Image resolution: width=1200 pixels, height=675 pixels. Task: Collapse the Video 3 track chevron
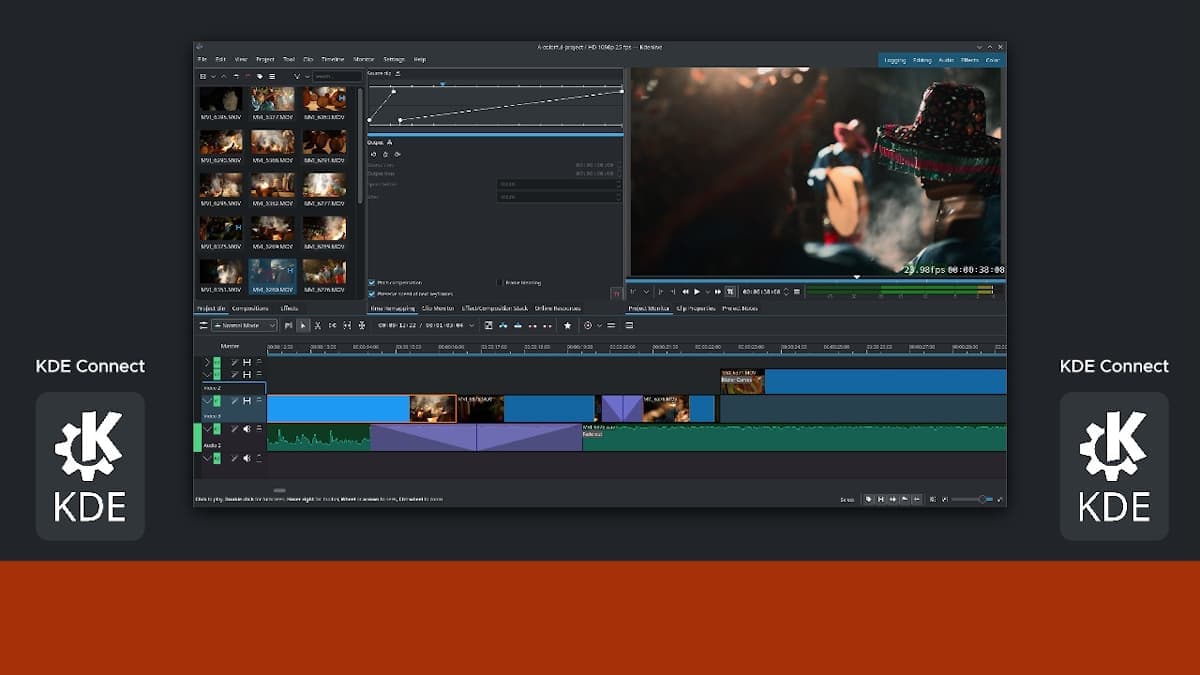click(207, 401)
